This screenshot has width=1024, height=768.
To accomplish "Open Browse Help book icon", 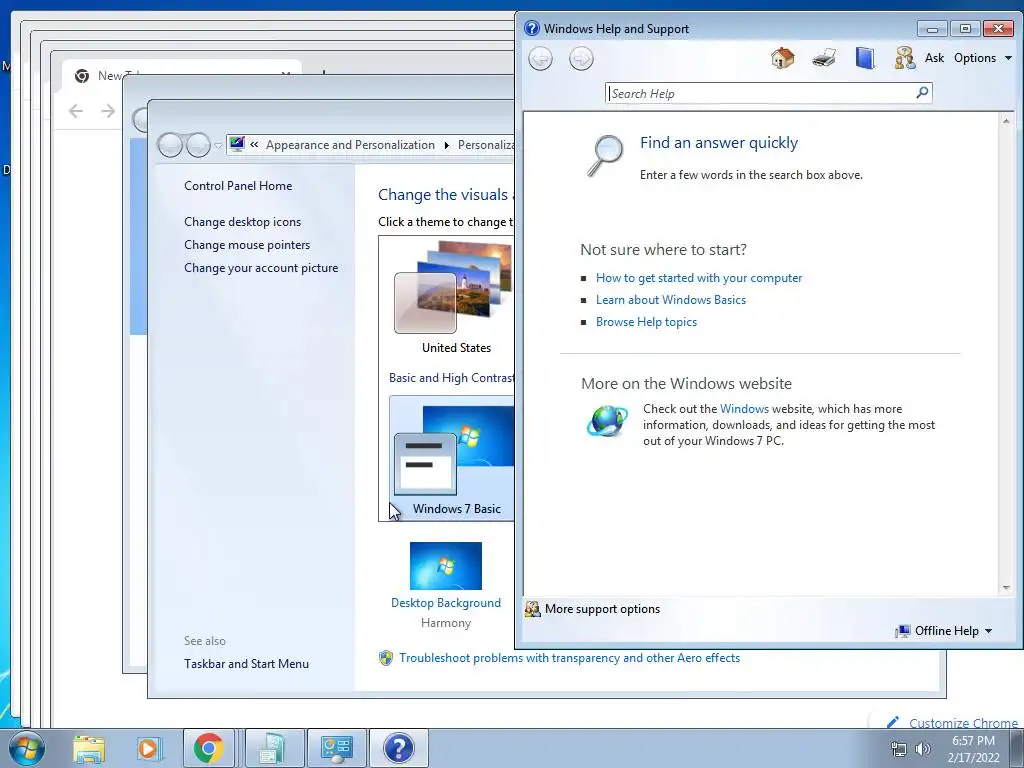I will 865,58.
